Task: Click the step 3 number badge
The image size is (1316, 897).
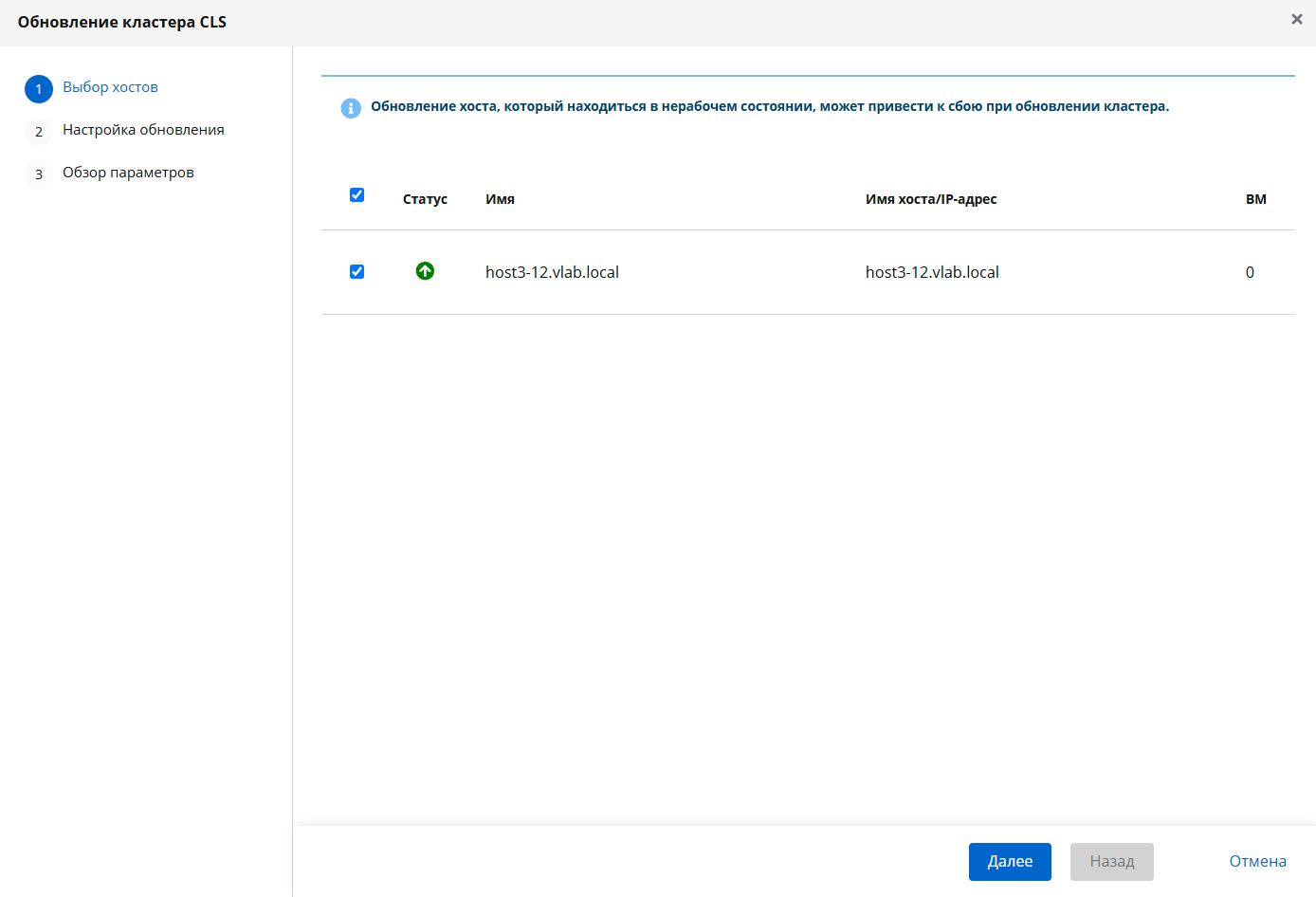Action: coord(39,174)
